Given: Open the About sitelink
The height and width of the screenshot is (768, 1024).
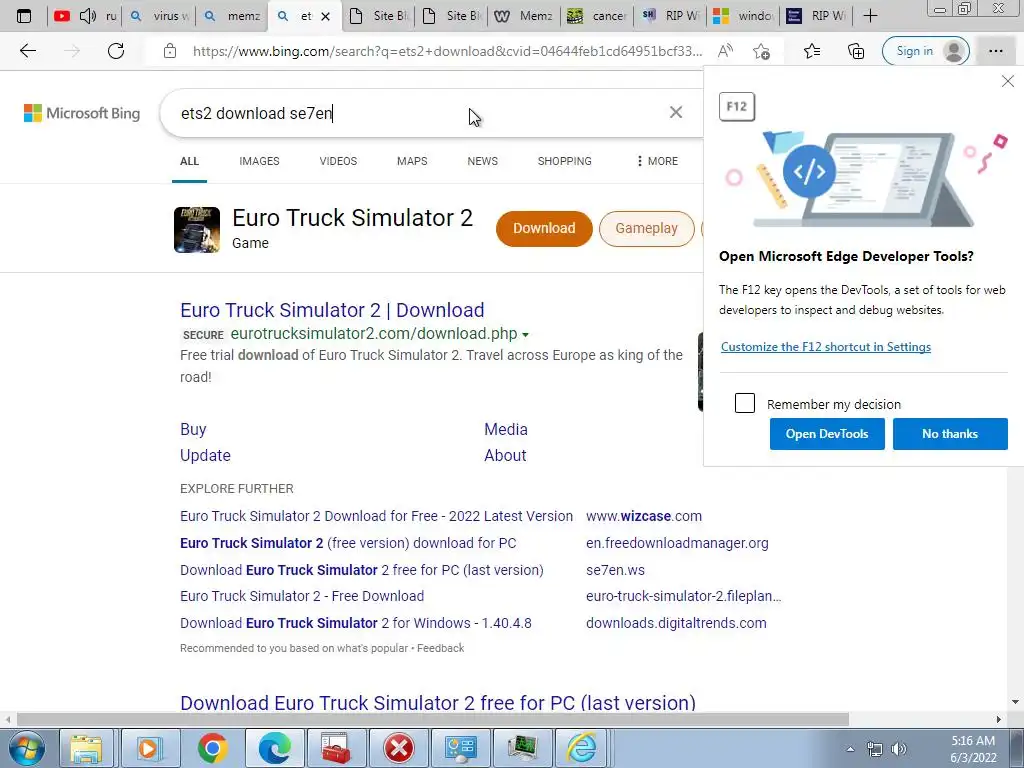Looking at the screenshot, I should (x=505, y=455).
